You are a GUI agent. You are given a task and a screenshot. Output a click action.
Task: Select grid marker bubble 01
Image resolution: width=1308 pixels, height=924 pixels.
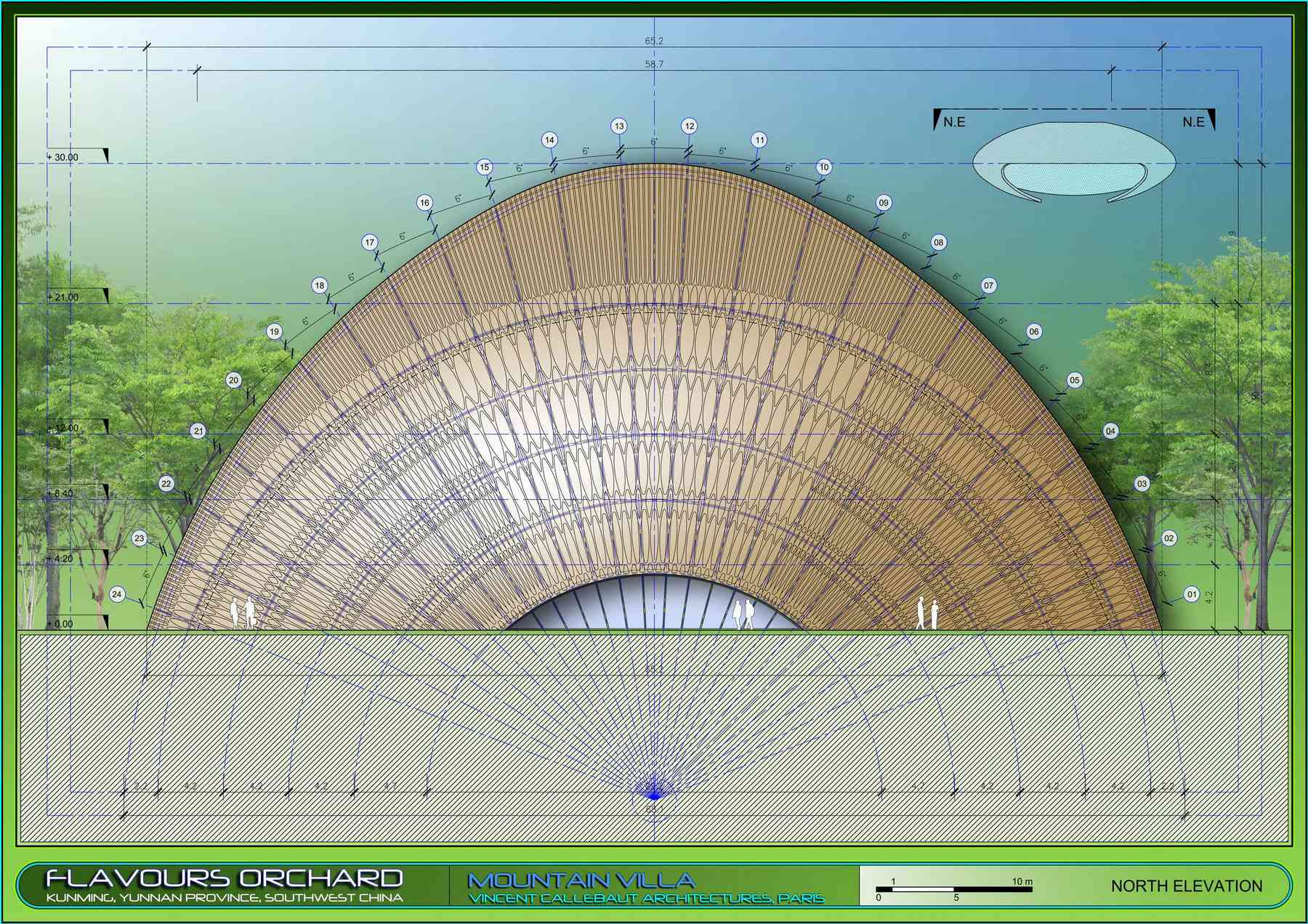click(x=1192, y=594)
